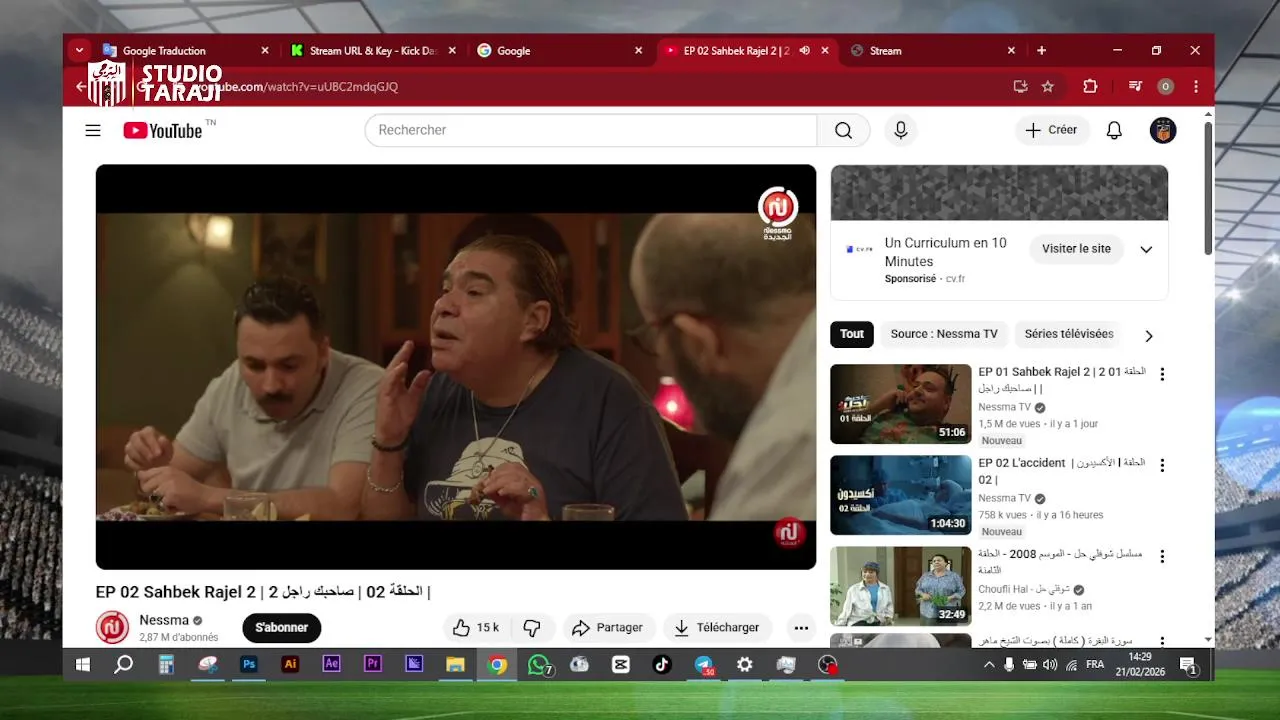Like the video with thumbs up
1280x720 pixels.
[x=476, y=628]
